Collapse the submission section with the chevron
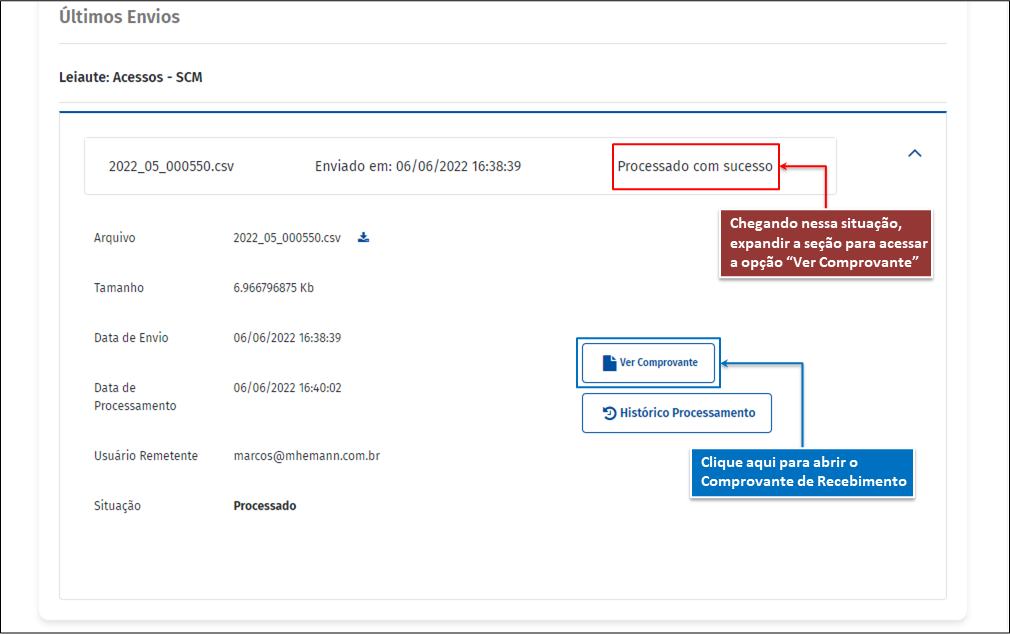 (x=914, y=154)
